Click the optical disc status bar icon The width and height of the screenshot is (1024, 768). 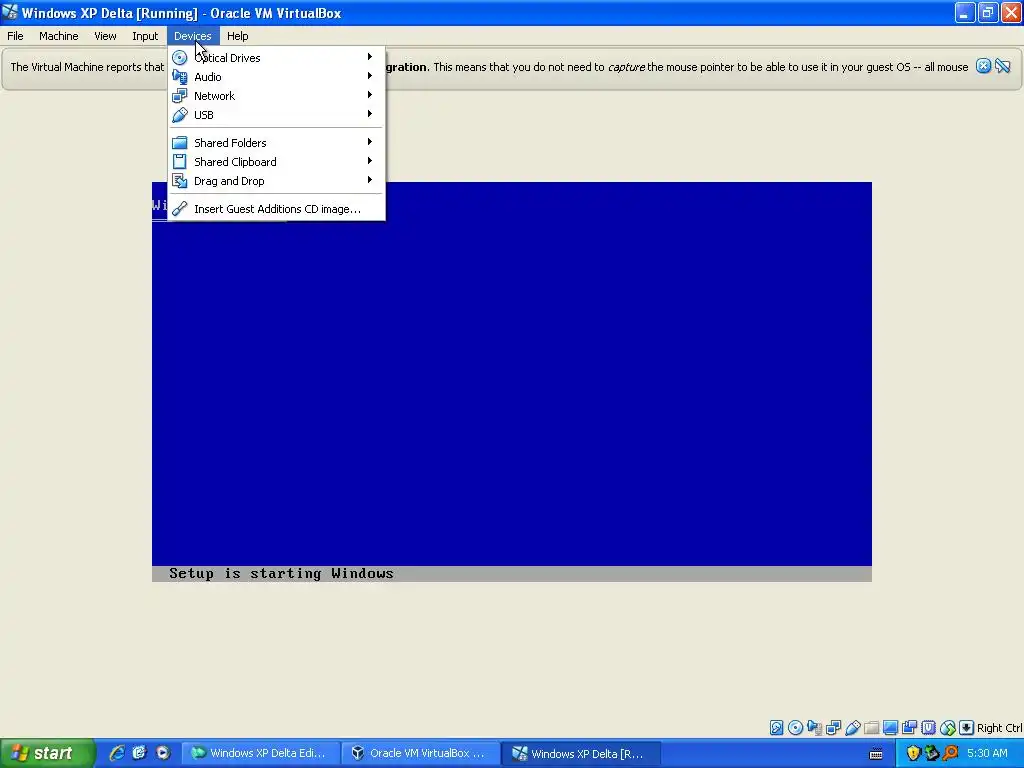795,728
